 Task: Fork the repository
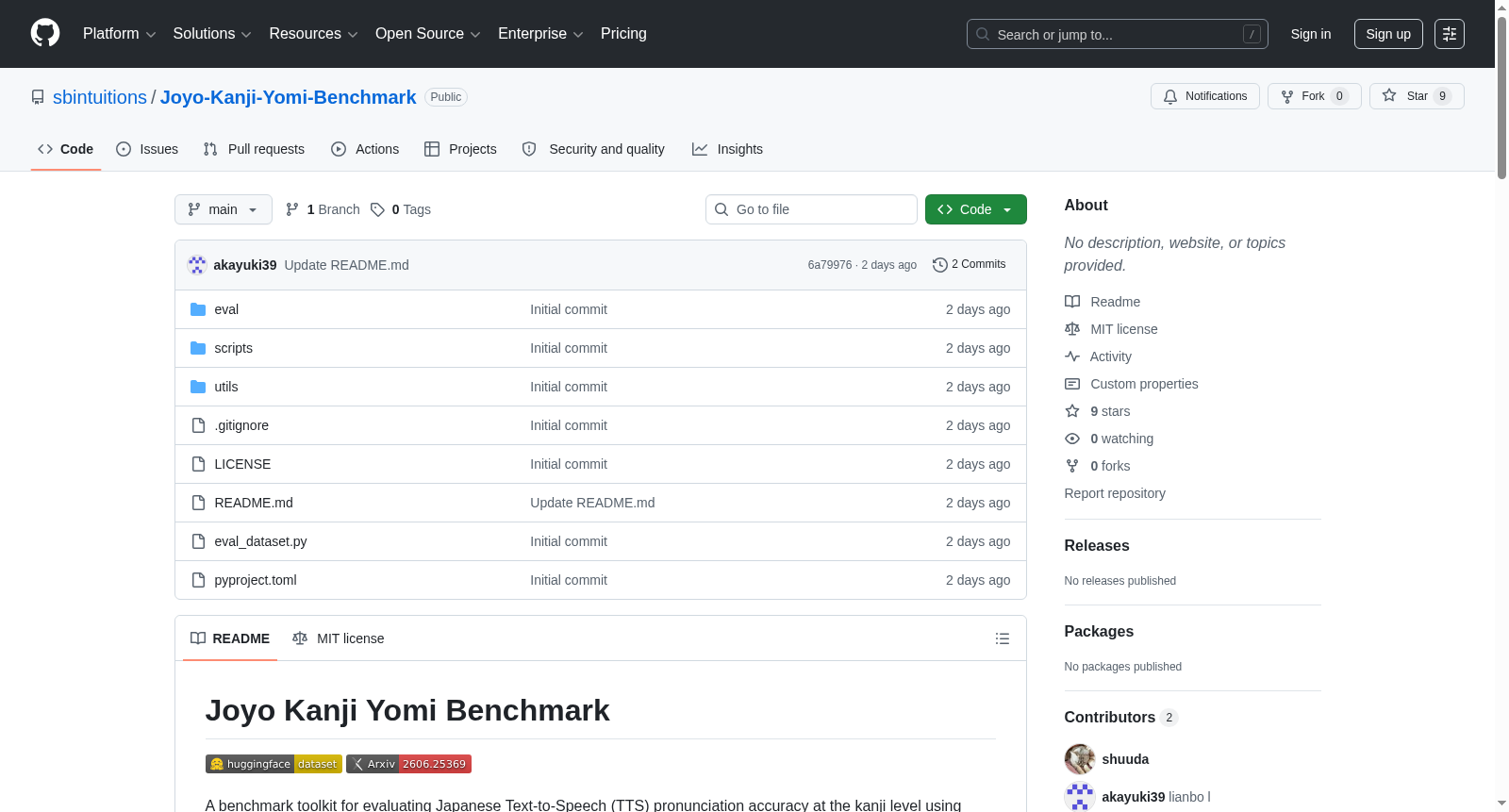pyautogui.click(x=1315, y=96)
